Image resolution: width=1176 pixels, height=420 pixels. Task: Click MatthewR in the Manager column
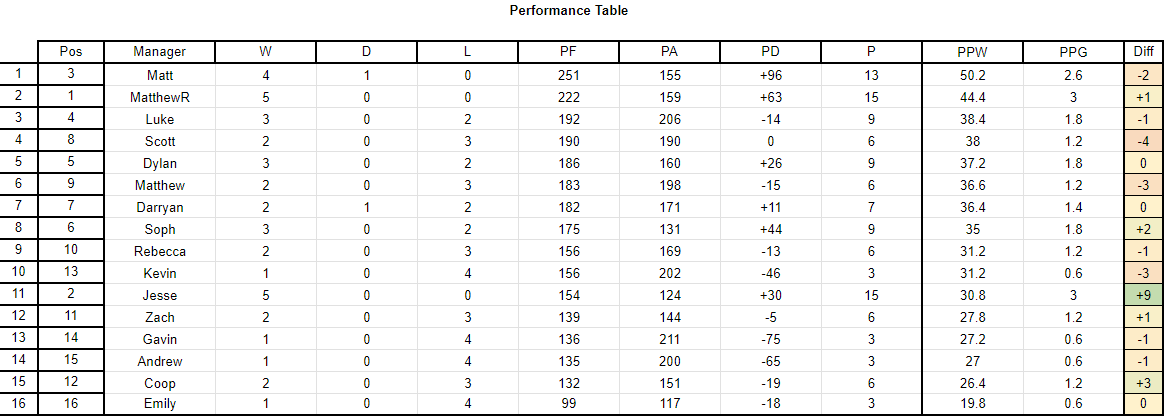pyautogui.click(x=160, y=98)
